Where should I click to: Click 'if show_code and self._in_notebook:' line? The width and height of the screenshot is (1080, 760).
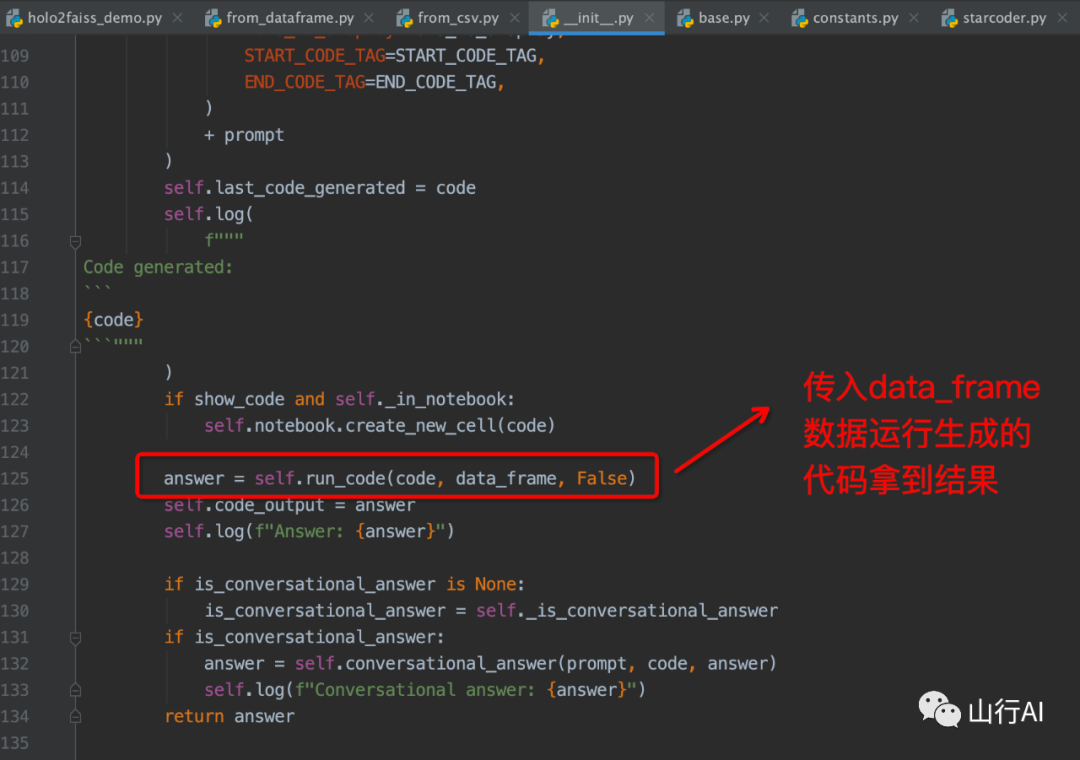pos(339,400)
